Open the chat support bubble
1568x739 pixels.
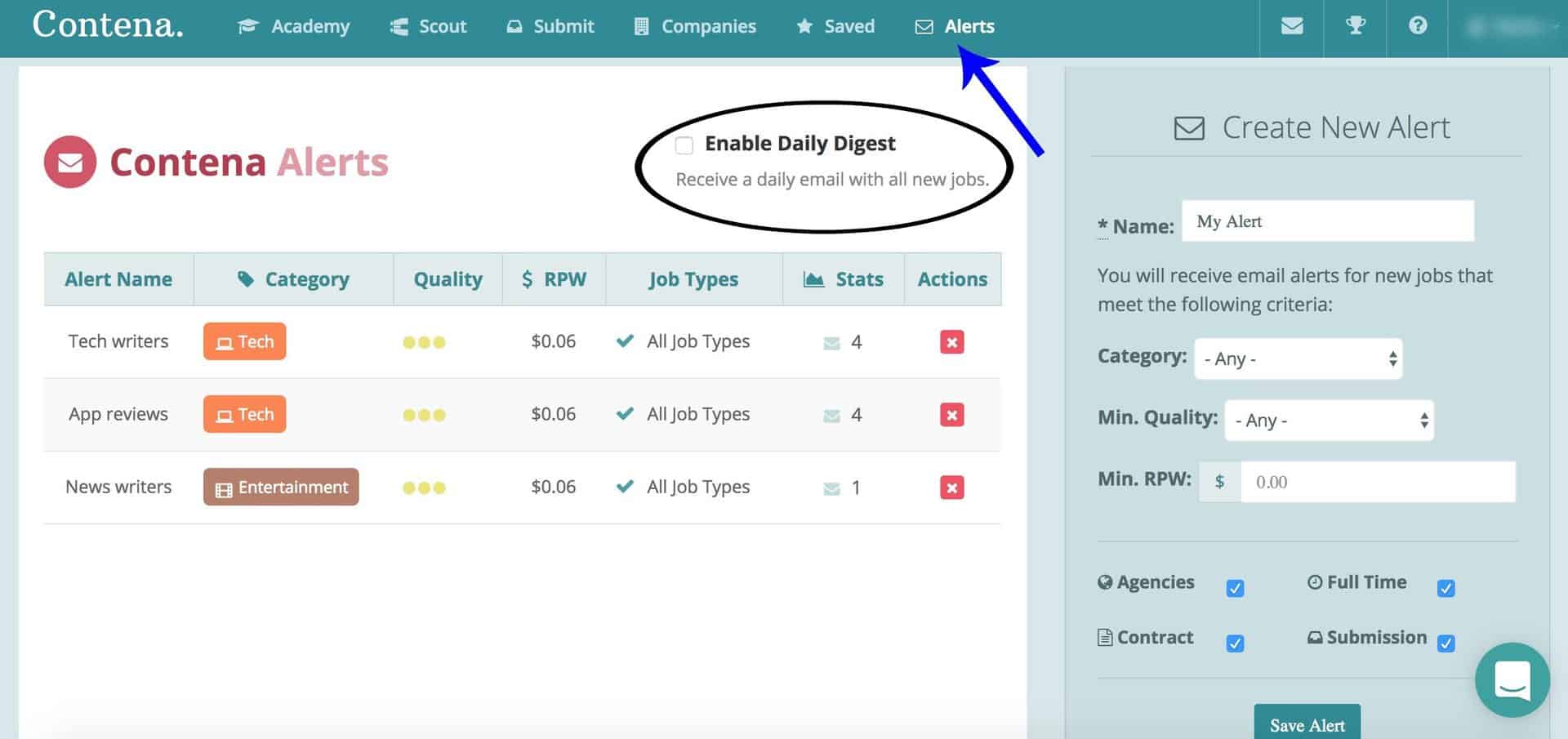(1512, 679)
